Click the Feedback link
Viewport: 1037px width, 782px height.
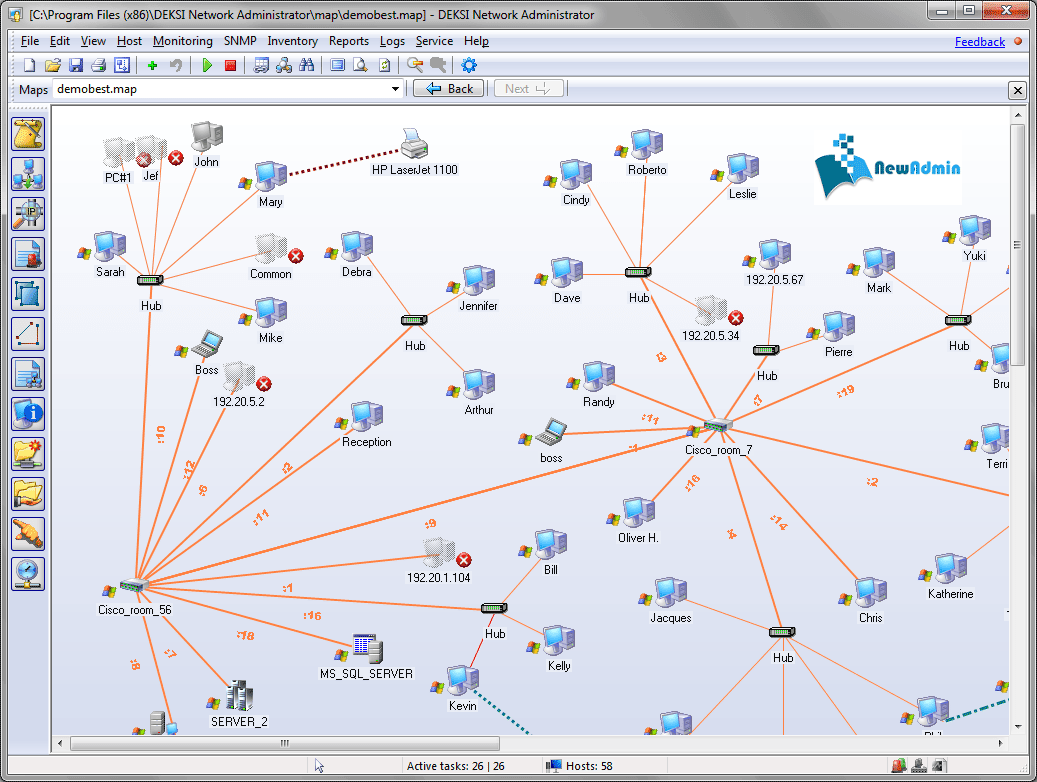tap(979, 42)
